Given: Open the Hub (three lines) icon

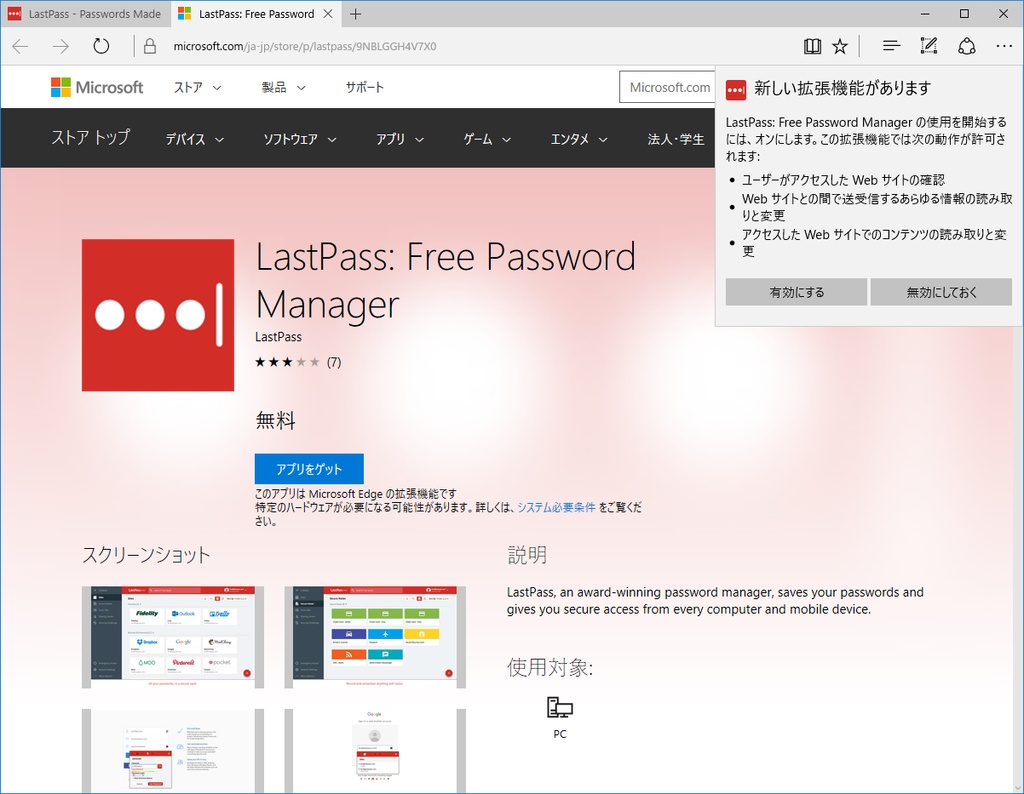Looking at the screenshot, I should click(891, 46).
